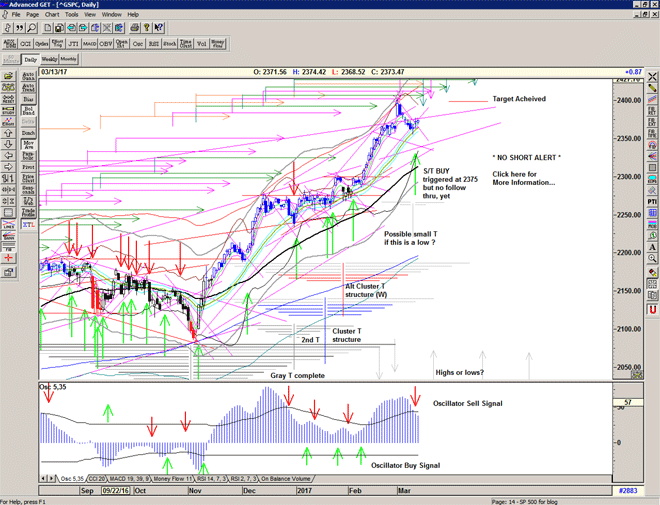Open the Window menu

(x=111, y=15)
